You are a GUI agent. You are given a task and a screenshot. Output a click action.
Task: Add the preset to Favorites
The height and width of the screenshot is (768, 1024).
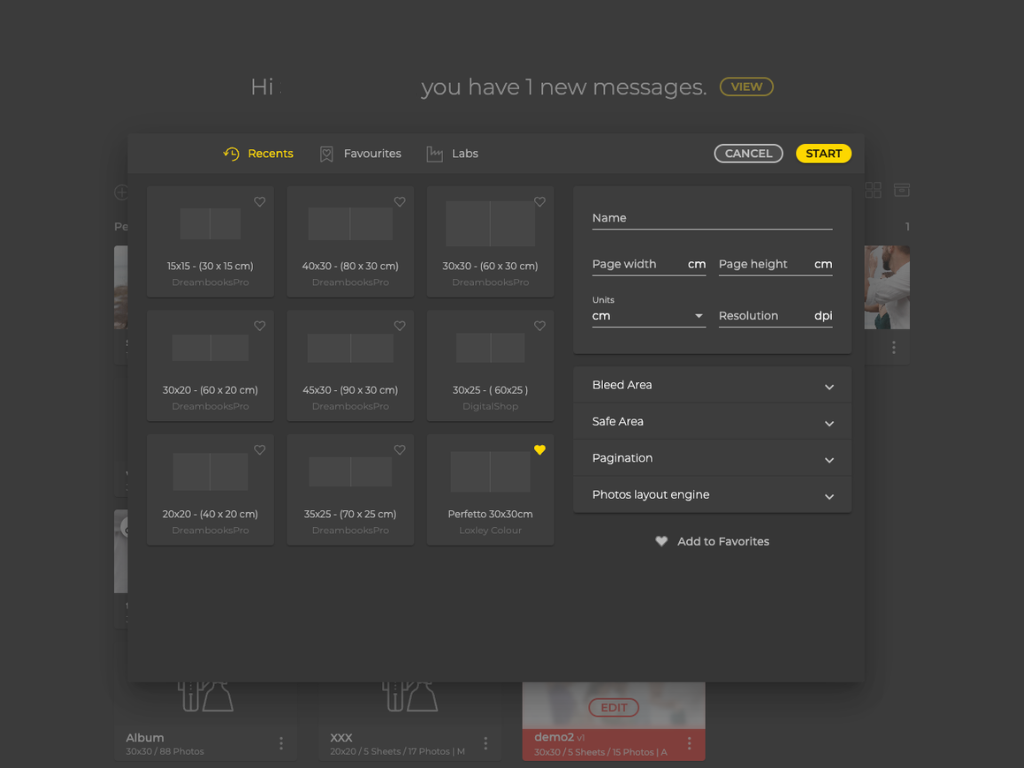point(712,541)
